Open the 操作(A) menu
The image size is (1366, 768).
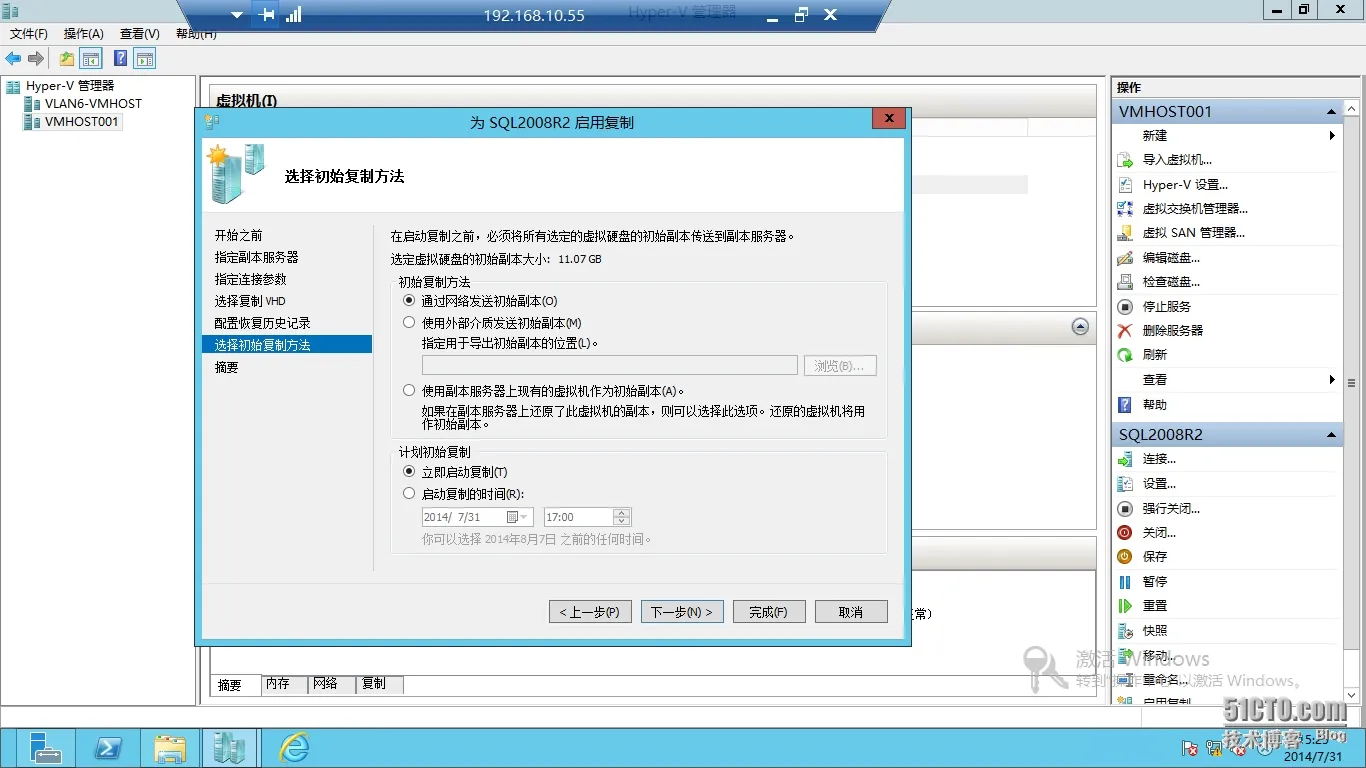point(84,34)
